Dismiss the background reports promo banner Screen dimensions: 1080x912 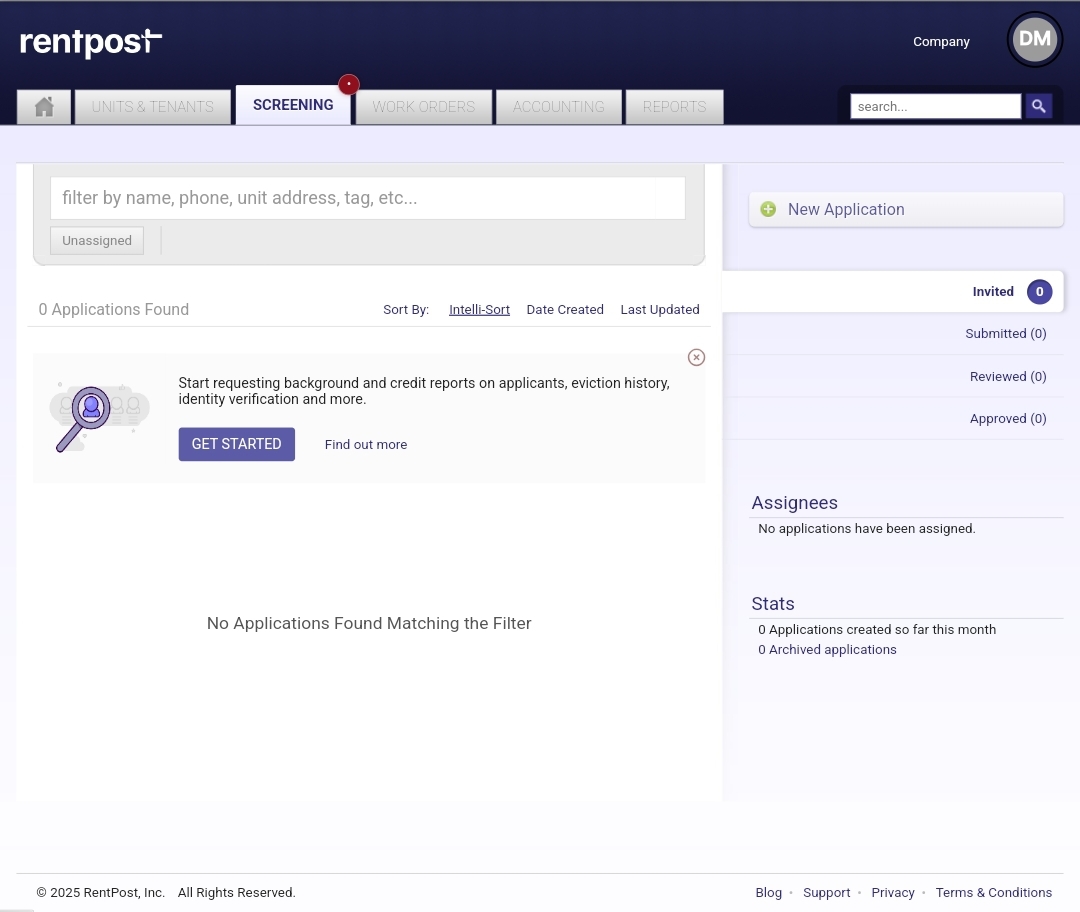pos(696,357)
